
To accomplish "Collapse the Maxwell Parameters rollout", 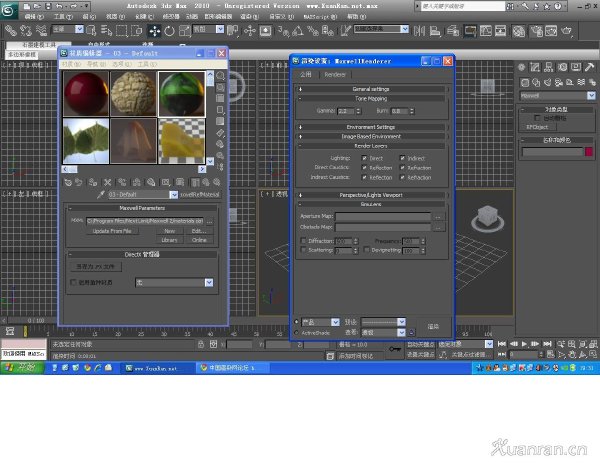I will [x=142, y=208].
